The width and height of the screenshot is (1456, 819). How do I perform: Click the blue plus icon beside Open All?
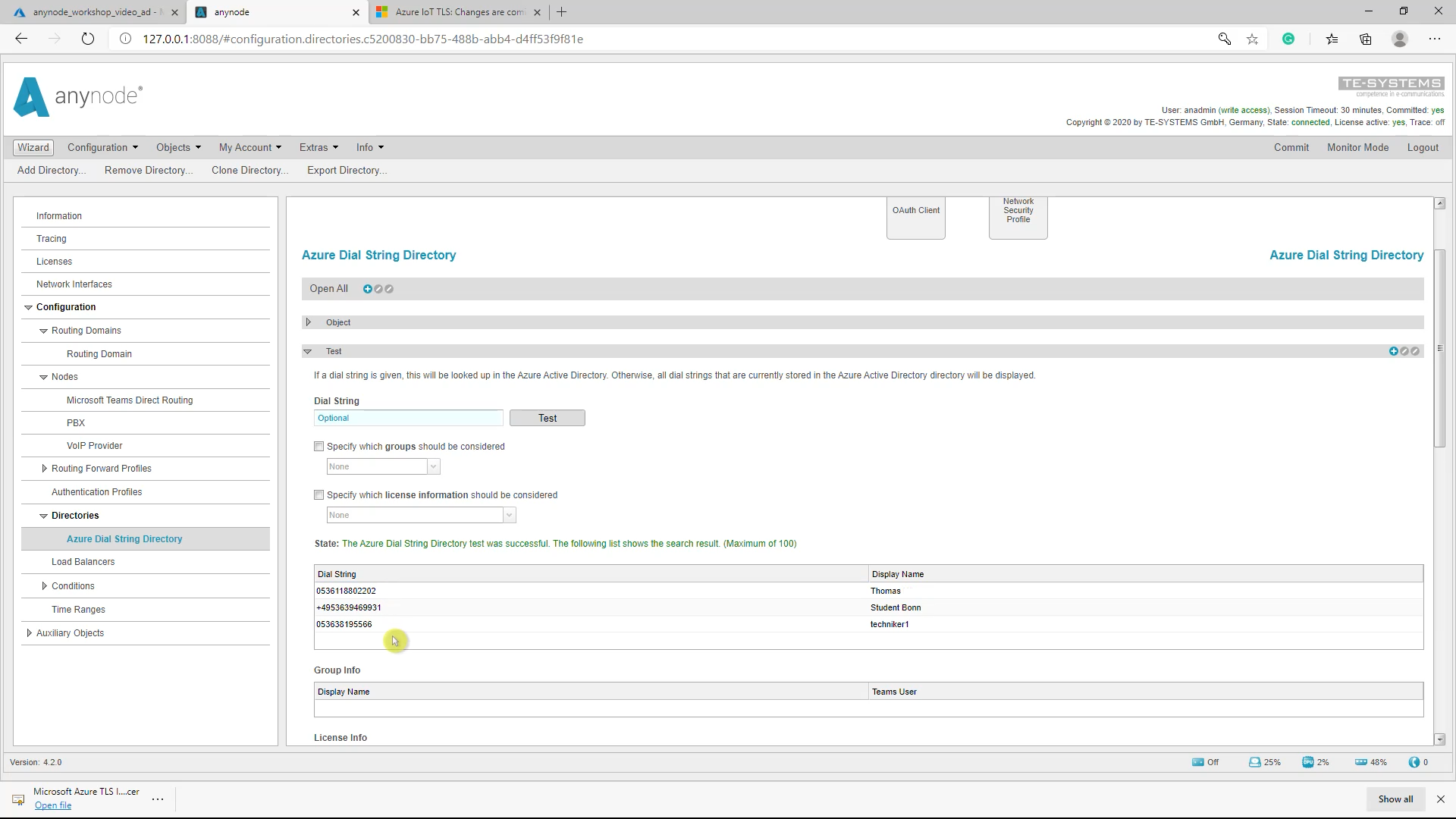368,289
